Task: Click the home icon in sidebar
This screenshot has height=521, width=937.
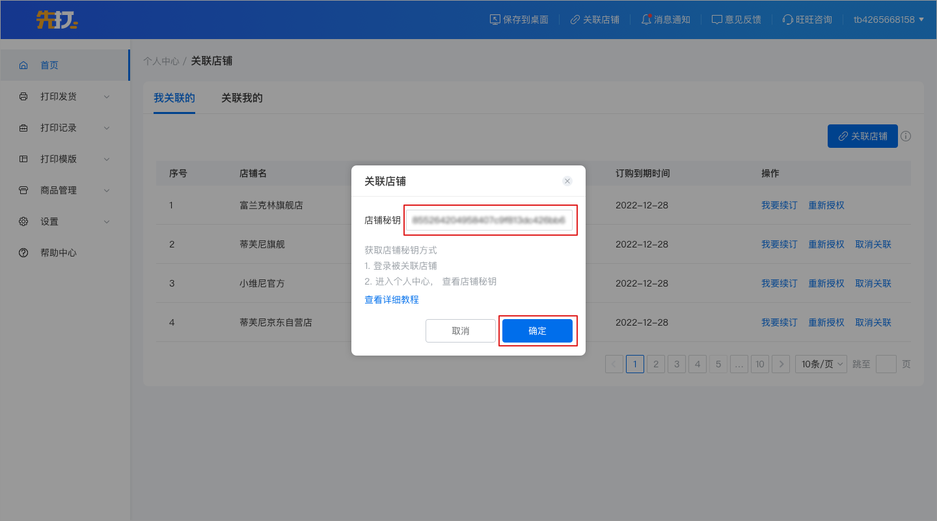Action: tap(24, 66)
